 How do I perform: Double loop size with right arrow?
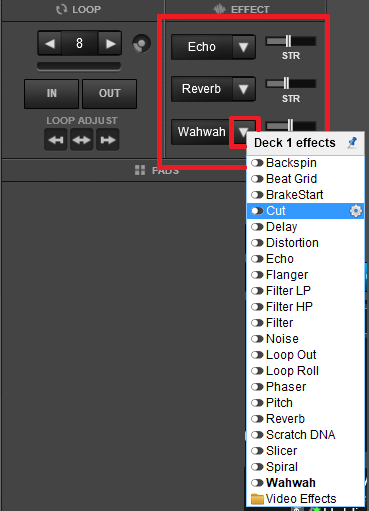(x=110, y=43)
